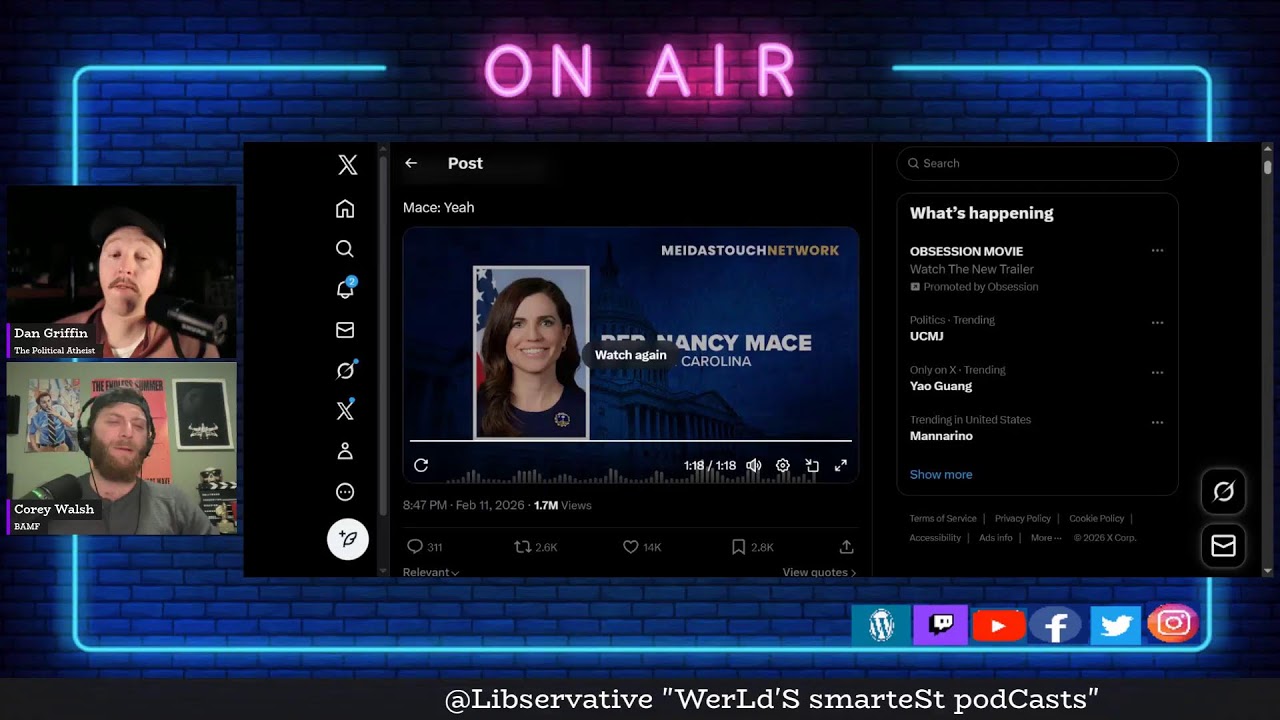Image resolution: width=1280 pixels, height=720 pixels.
Task: Click the WordPress icon in overlay
Action: click(x=881, y=626)
